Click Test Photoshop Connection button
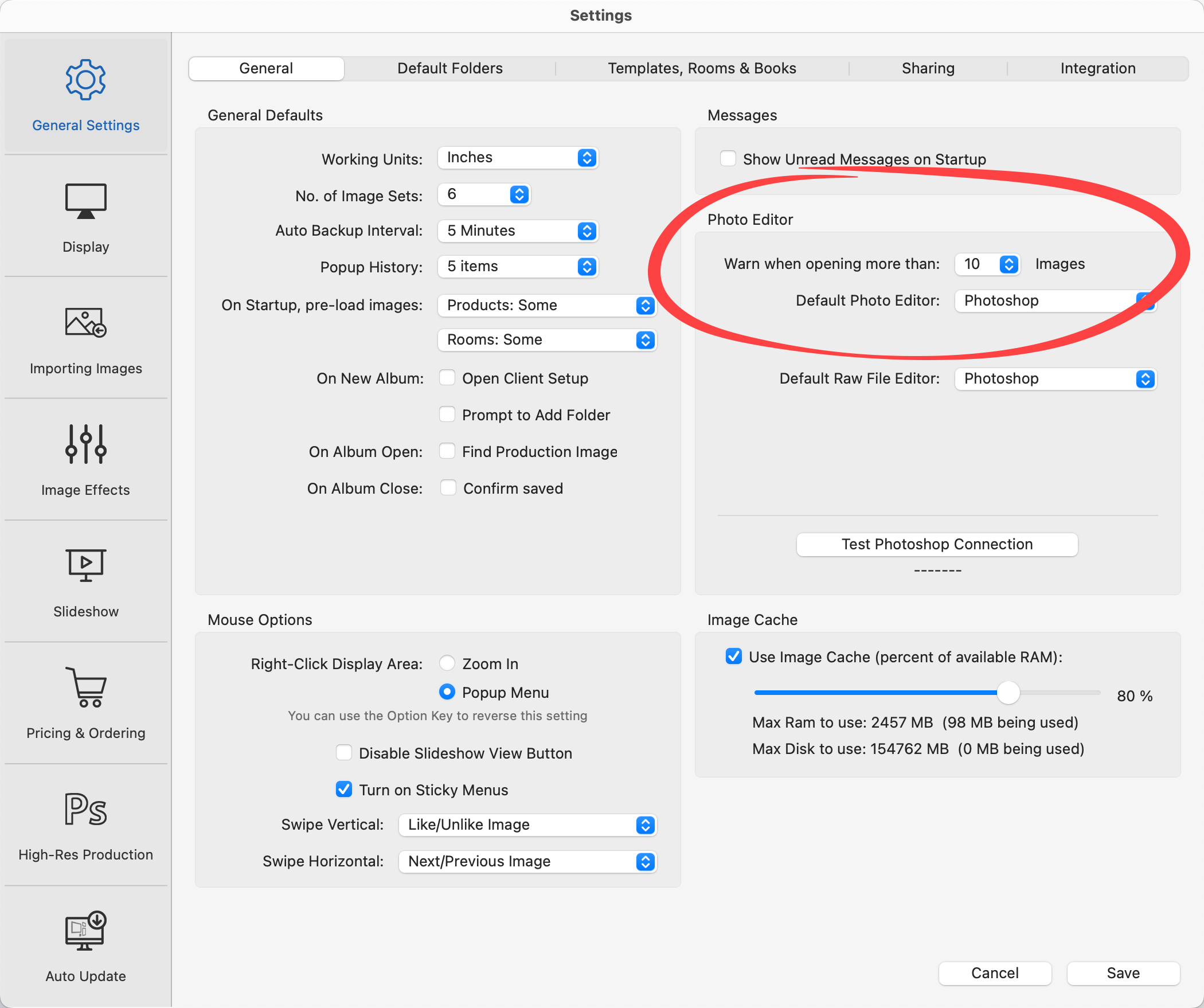This screenshot has width=1204, height=1008. [x=937, y=544]
